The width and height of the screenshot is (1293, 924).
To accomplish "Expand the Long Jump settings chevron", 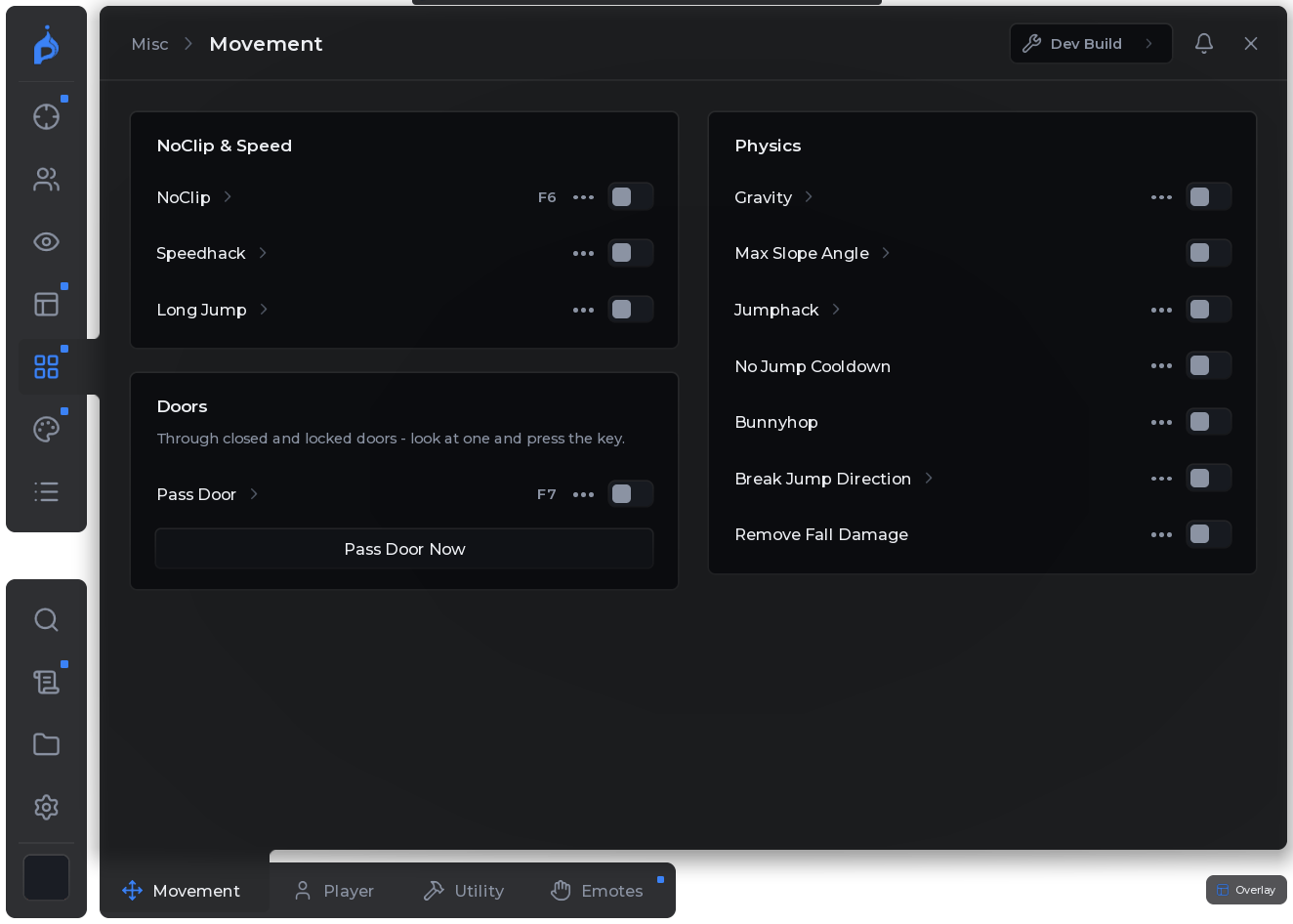I will (264, 309).
